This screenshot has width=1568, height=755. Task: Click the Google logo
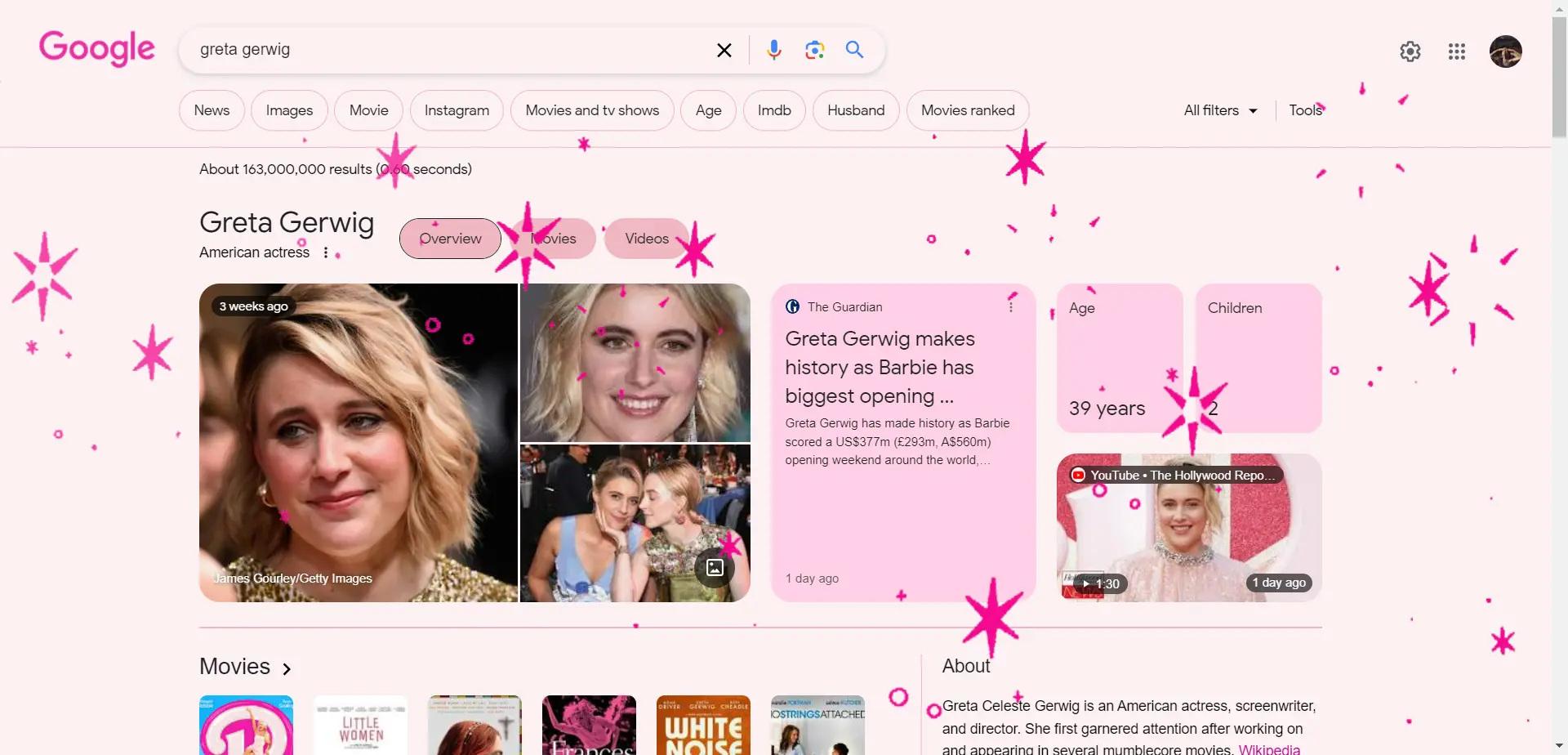coord(96,48)
